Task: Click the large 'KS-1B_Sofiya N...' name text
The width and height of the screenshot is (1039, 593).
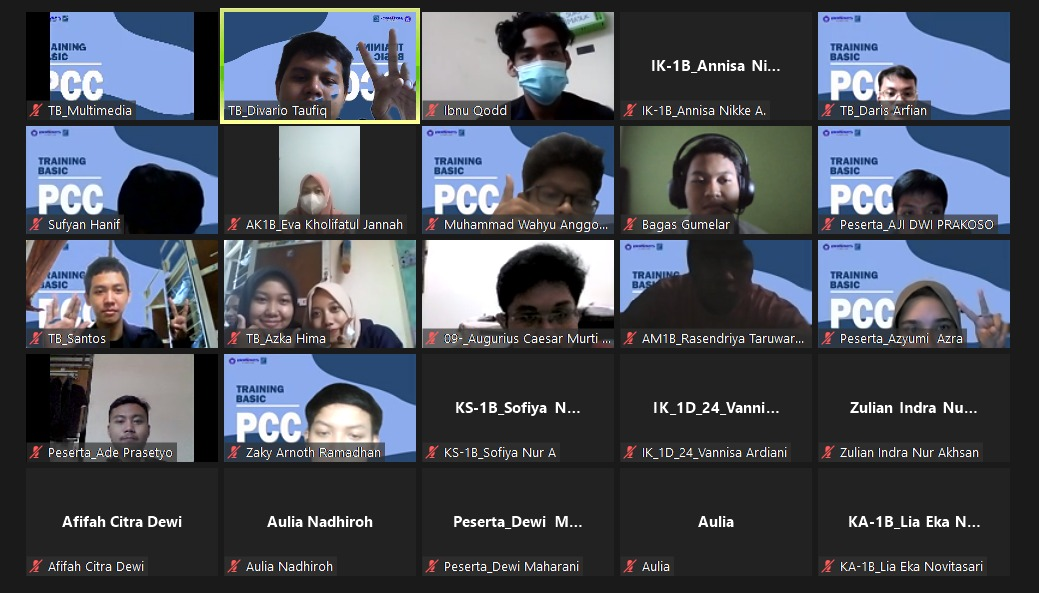Action: tap(518, 407)
